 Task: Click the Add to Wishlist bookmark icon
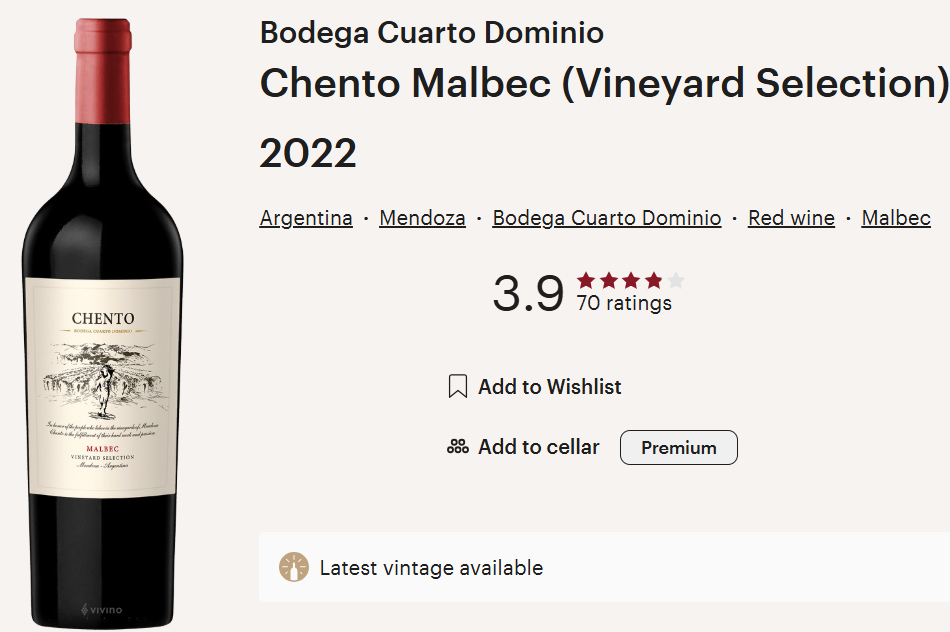(x=458, y=387)
